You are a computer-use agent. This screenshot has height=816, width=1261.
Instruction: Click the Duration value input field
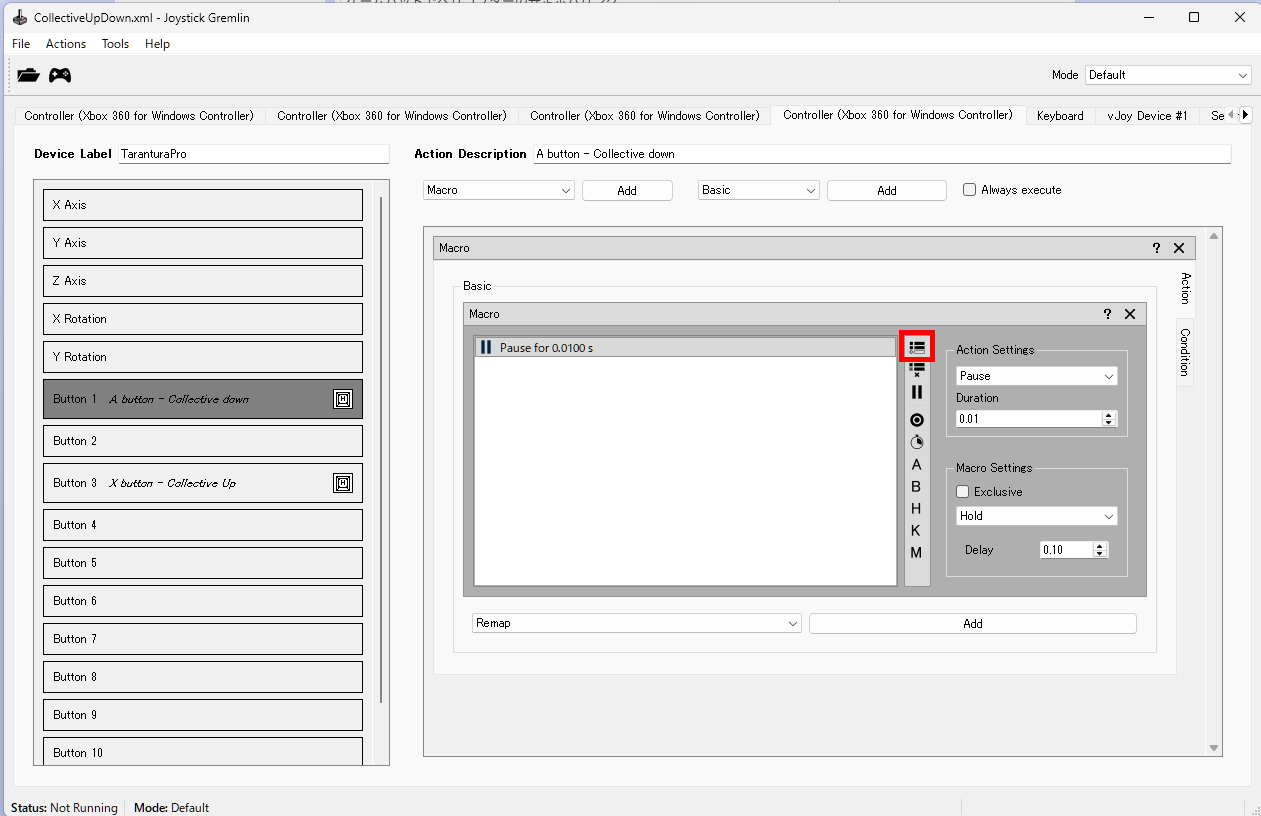(1028, 419)
